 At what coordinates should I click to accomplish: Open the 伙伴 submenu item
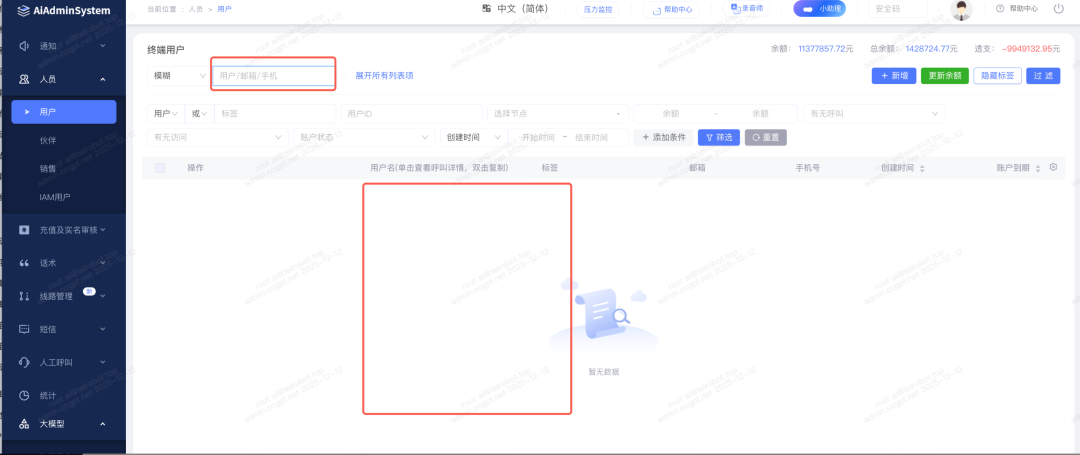[48, 140]
